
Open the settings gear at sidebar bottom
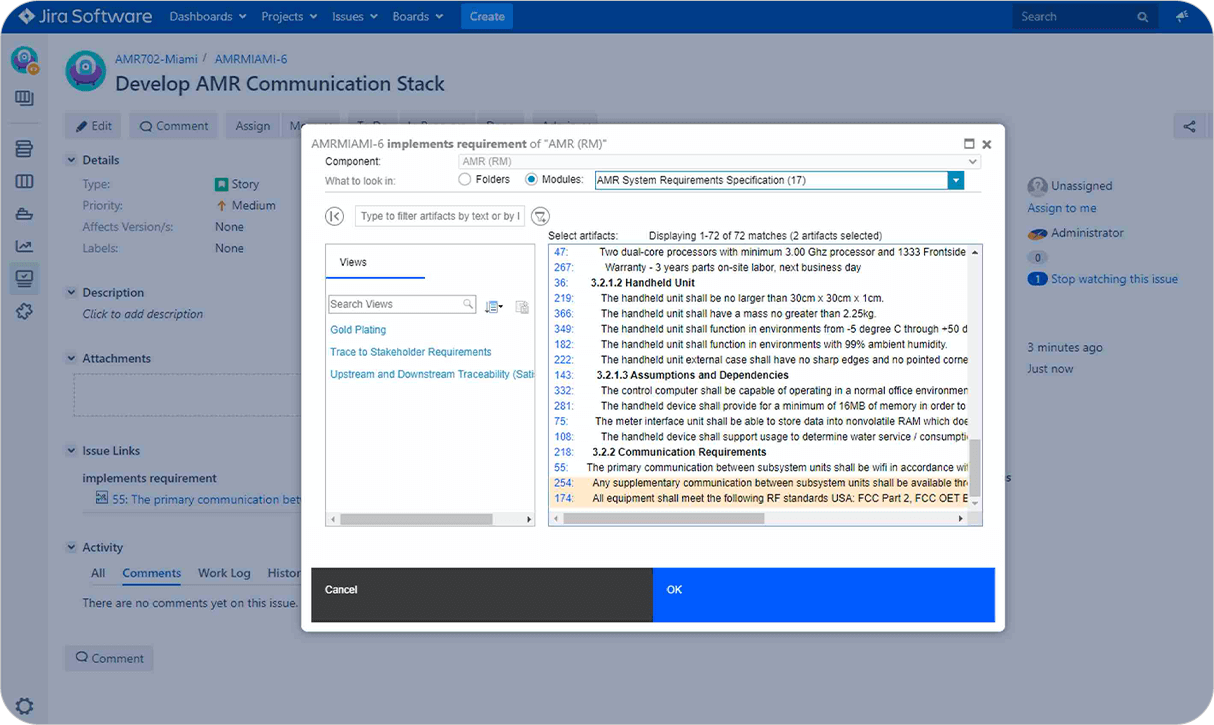click(x=24, y=706)
